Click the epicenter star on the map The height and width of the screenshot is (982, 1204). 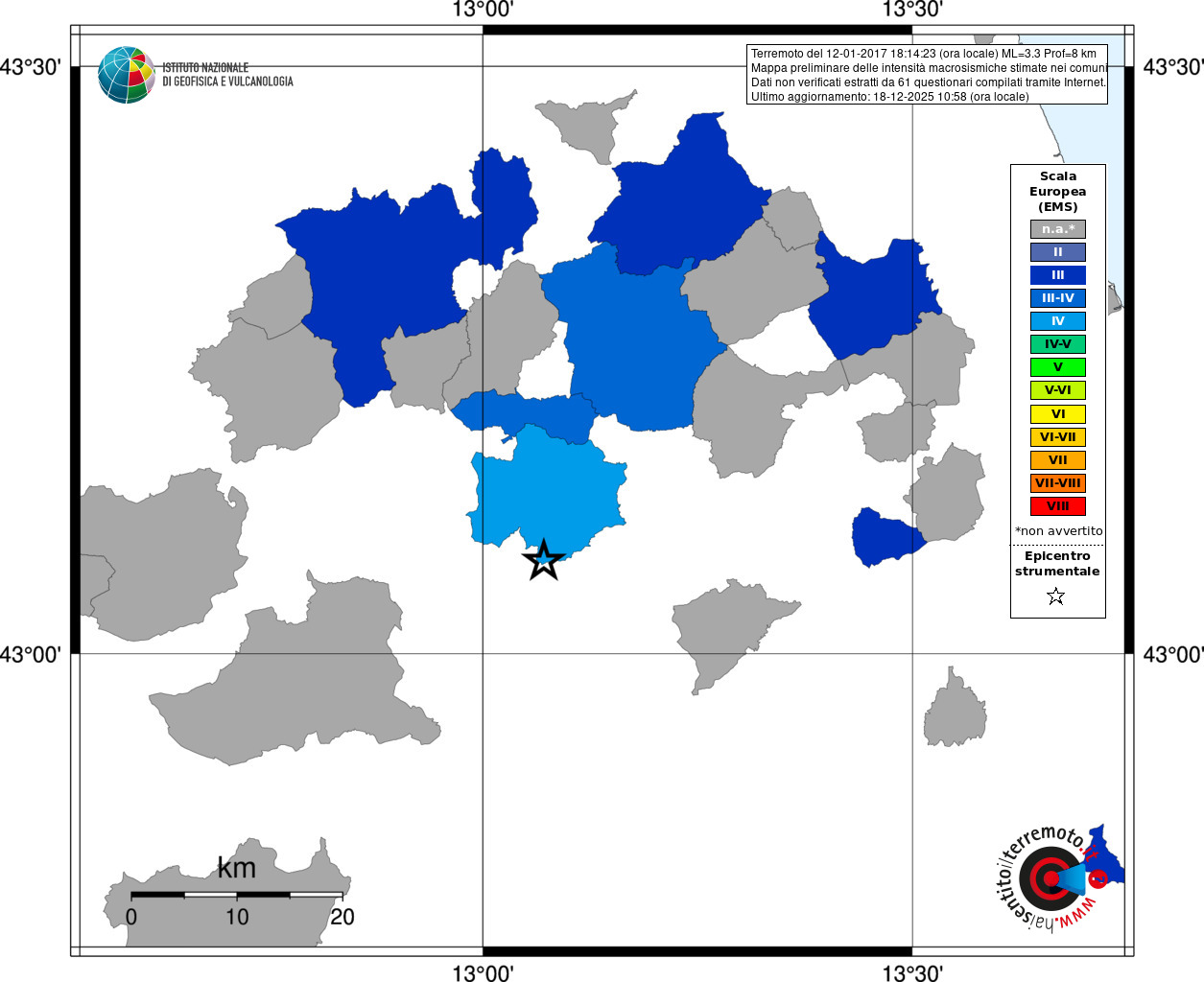point(544,560)
